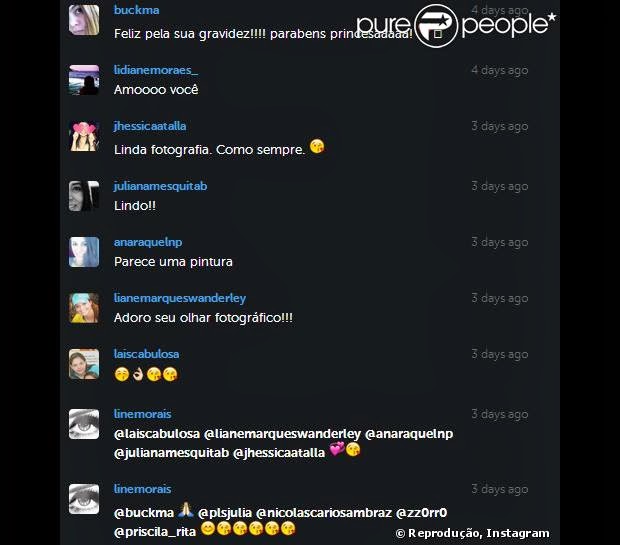Open jhessicaatalla's avatar with pink hearts
This screenshot has width=620, height=545.
tap(84, 136)
